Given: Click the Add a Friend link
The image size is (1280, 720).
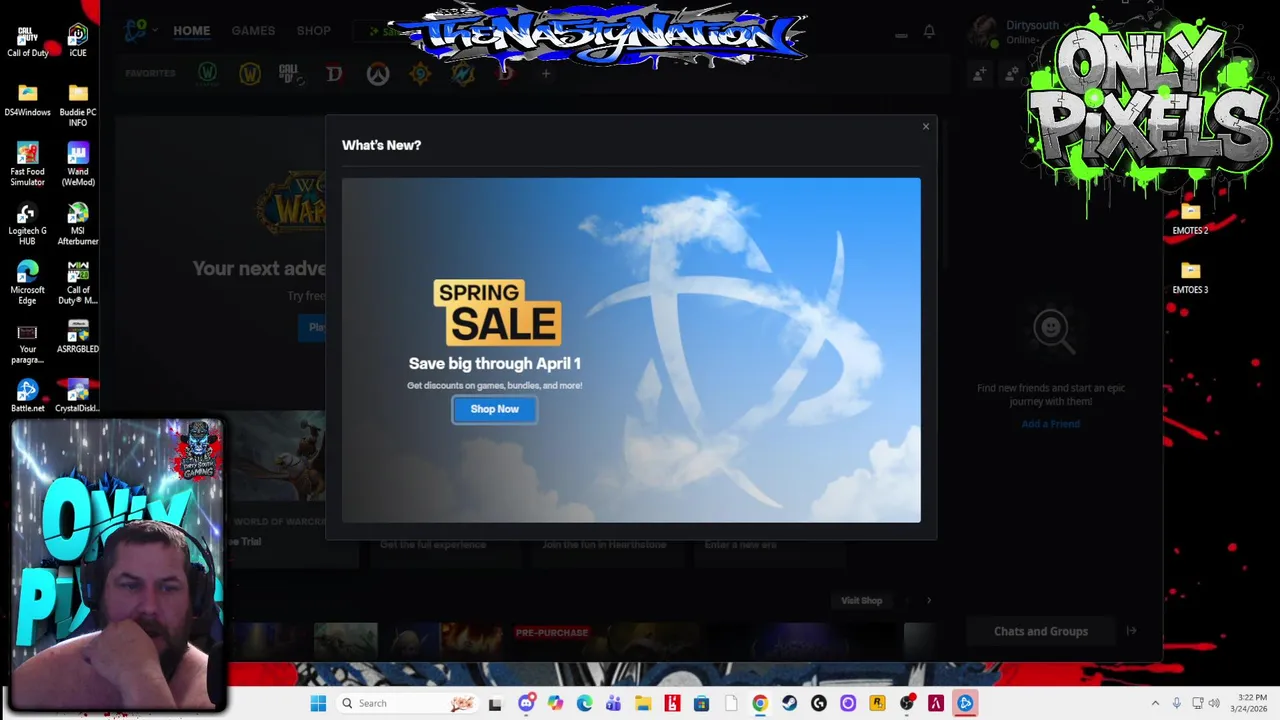Looking at the screenshot, I should [1050, 424].
